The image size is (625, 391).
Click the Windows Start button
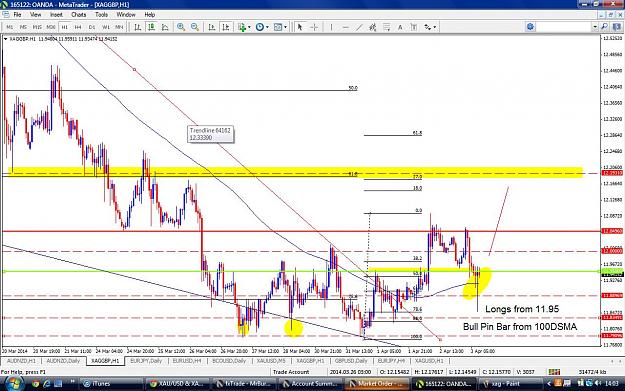pos(13,383)
